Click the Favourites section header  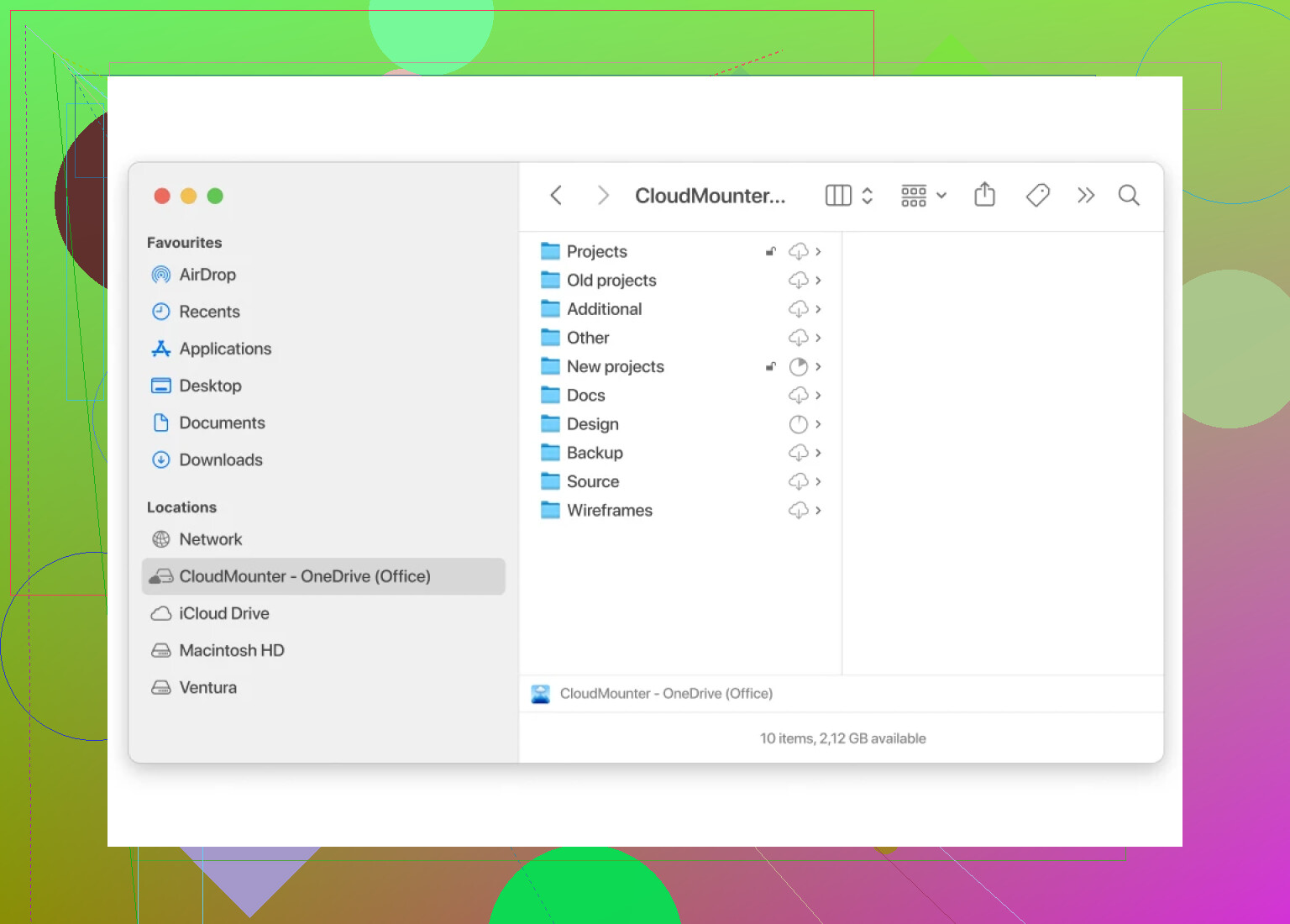(x=185, y=243)
